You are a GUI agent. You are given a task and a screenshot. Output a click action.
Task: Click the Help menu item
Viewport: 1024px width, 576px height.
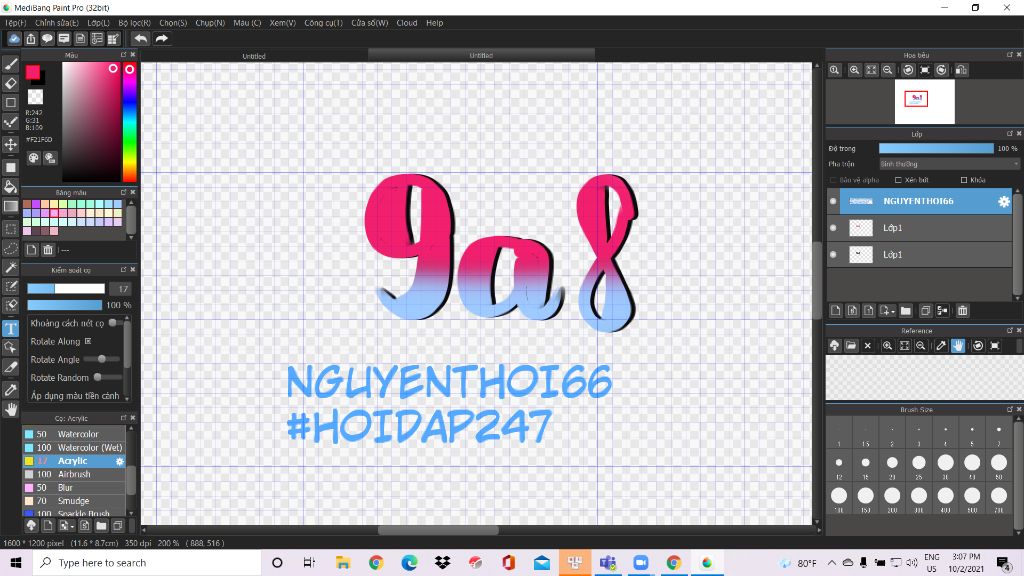pos(435,23)
